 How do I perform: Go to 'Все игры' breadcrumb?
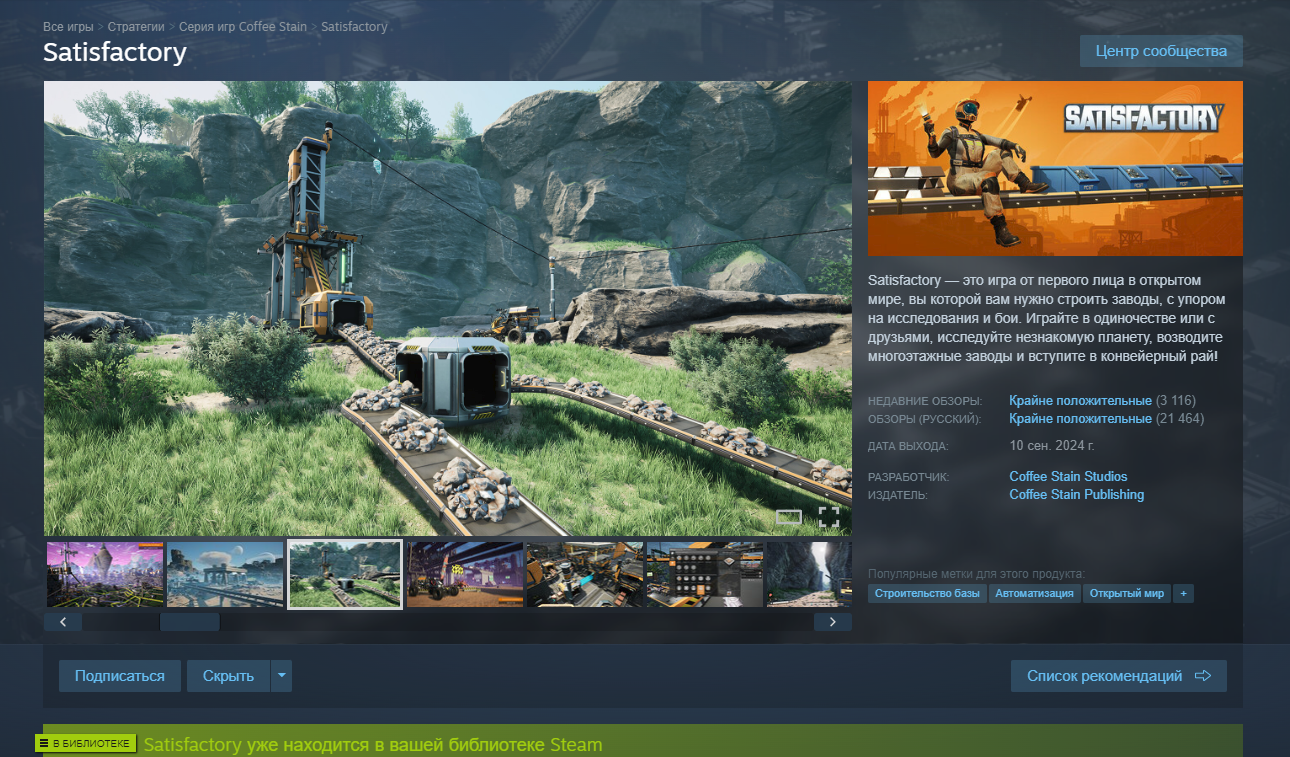(67, 26)
